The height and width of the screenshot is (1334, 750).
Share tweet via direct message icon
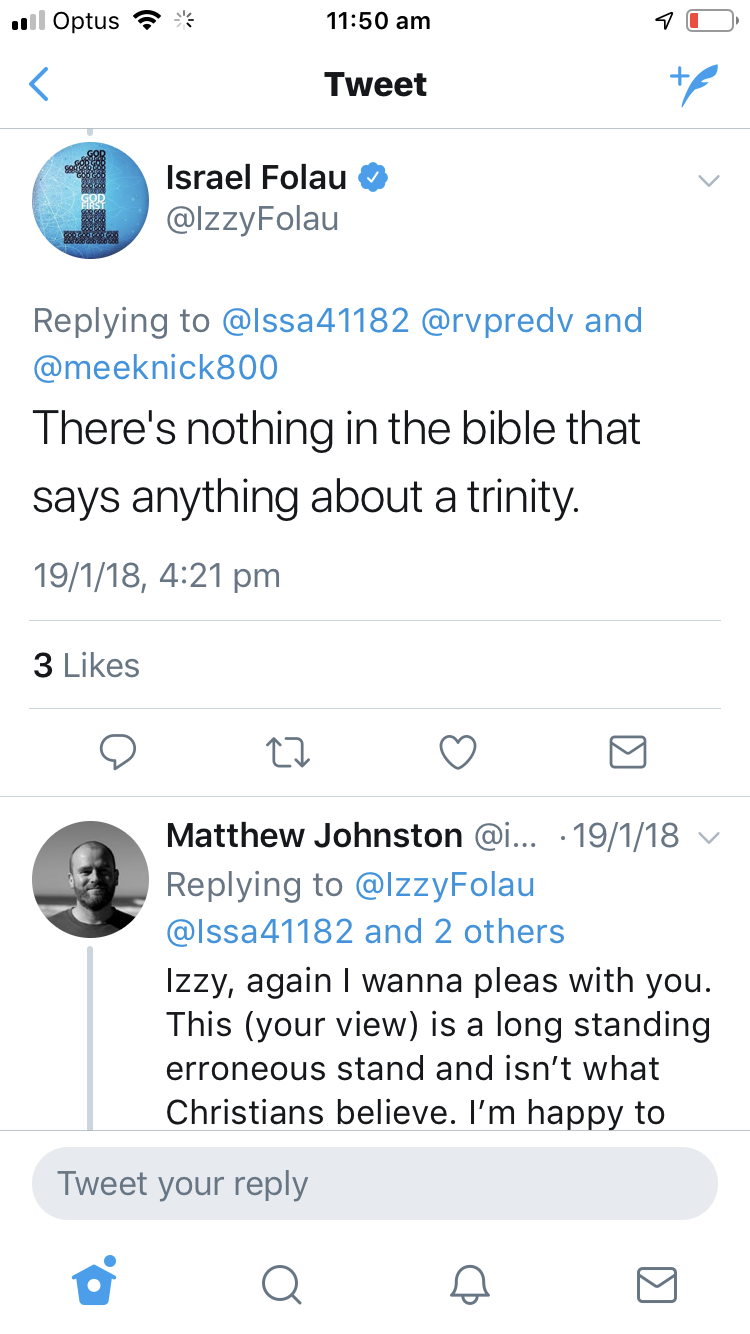tap(628, 751)
